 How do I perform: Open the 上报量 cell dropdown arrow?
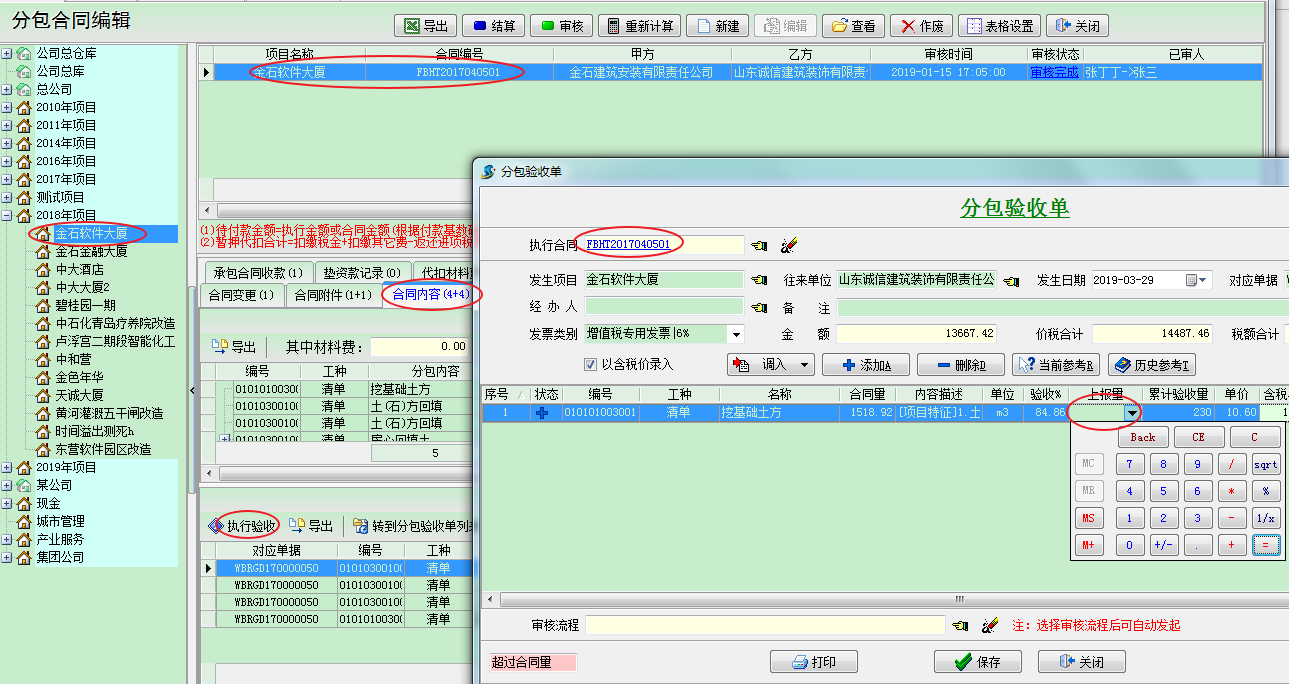tap(1131, 412)
